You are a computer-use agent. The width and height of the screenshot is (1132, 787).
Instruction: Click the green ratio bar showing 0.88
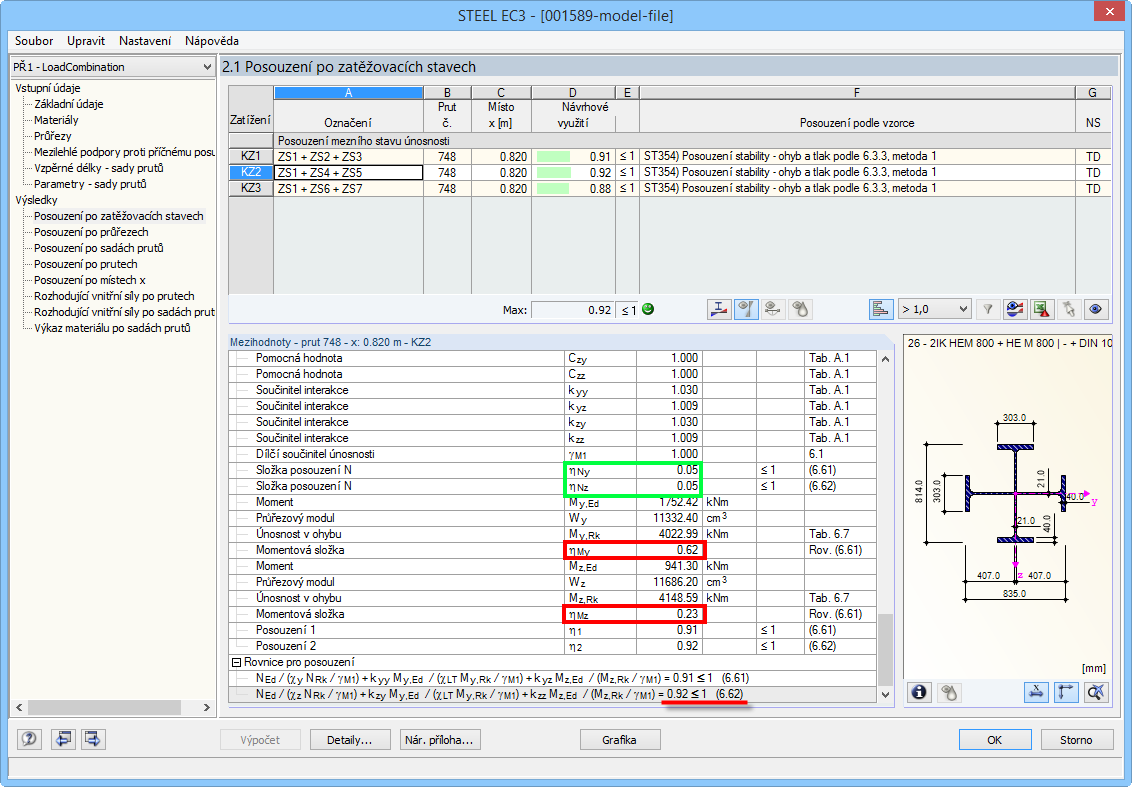pos(552,188)
